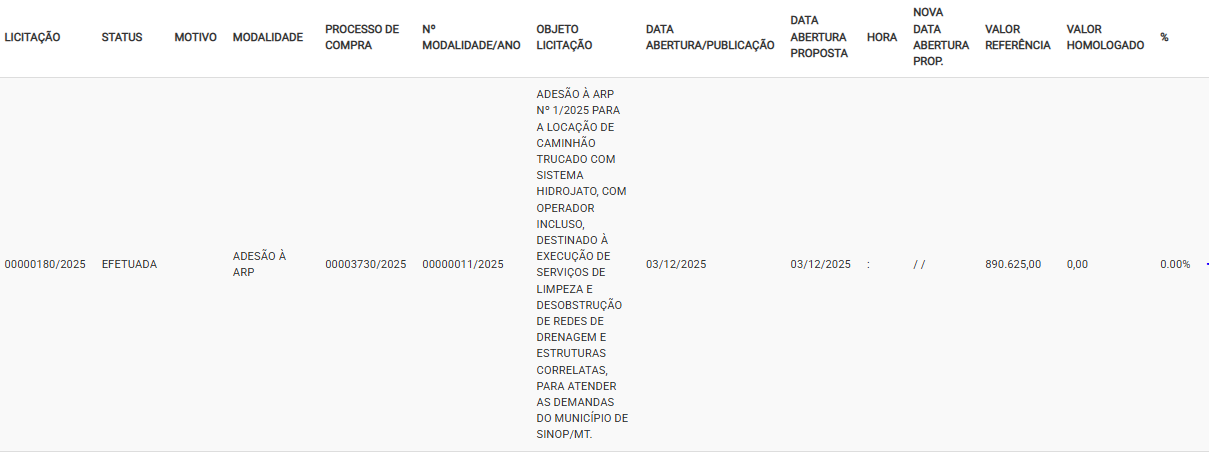Sort by the STATUS column header
Image resolution: width=1209 pixels, height=453 pixels.
pyautogui.click(x=122, y=37)
